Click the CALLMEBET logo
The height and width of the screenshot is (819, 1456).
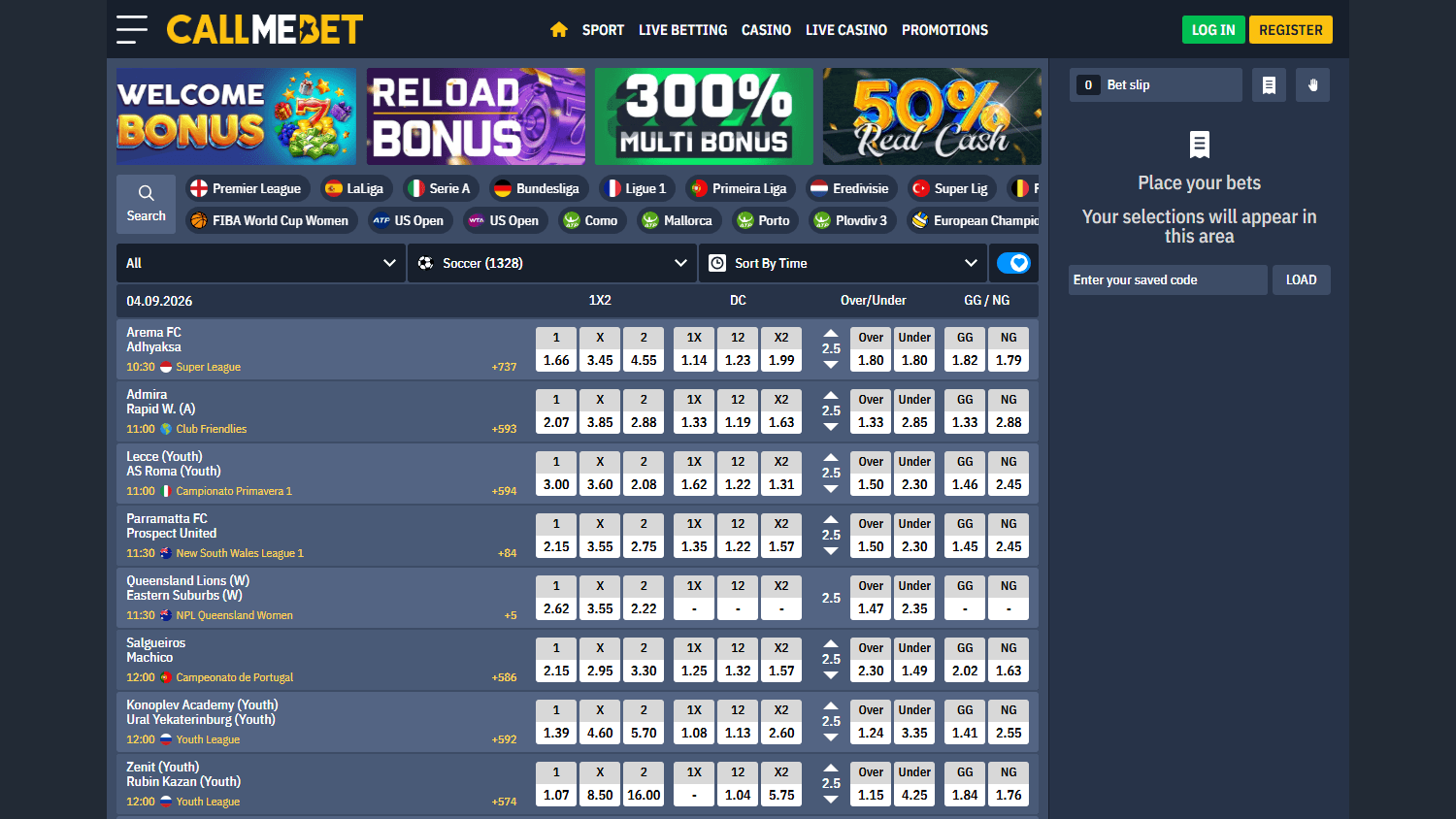pos(265,29)
